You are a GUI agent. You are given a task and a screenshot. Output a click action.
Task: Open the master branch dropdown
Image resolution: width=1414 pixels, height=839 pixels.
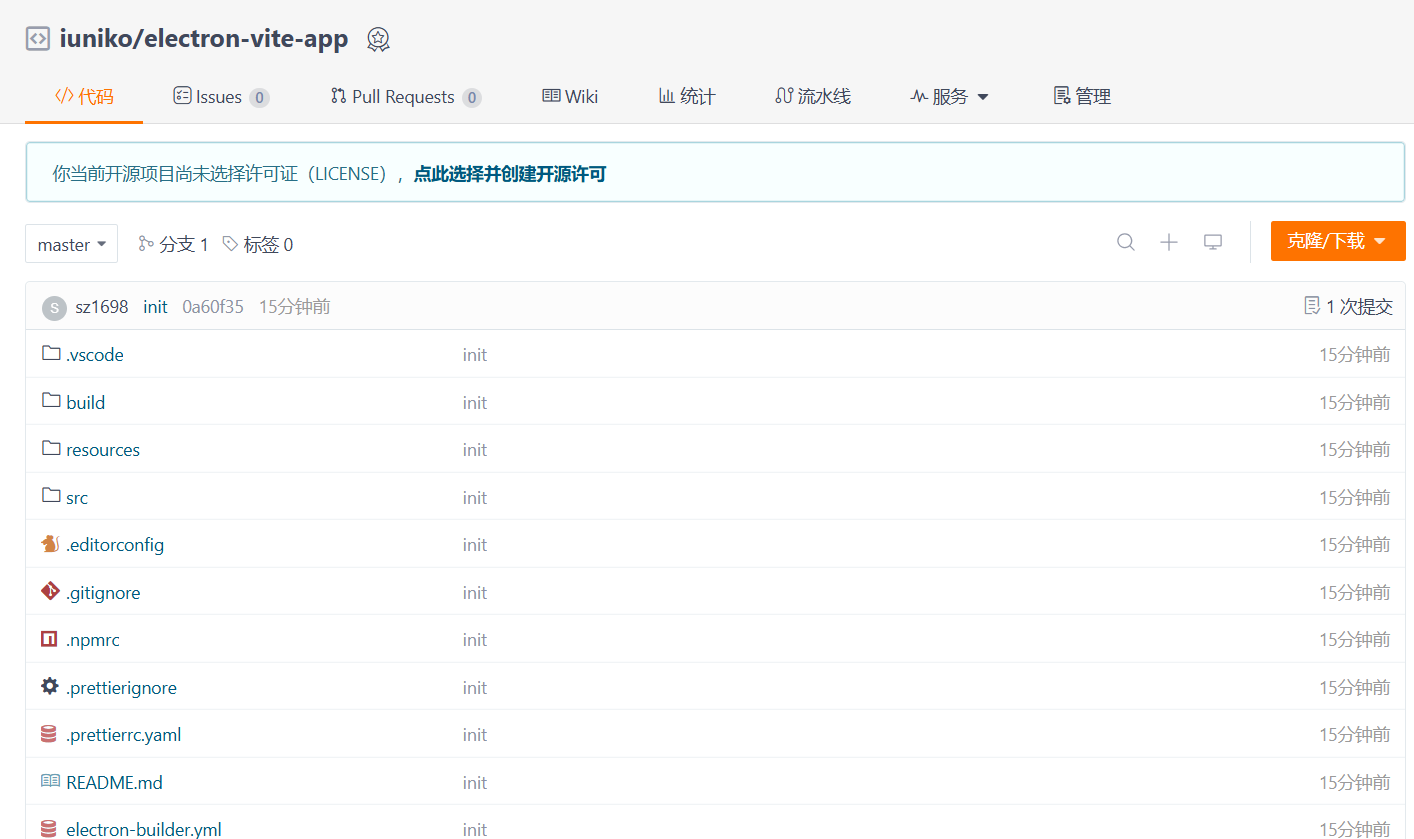72,244
